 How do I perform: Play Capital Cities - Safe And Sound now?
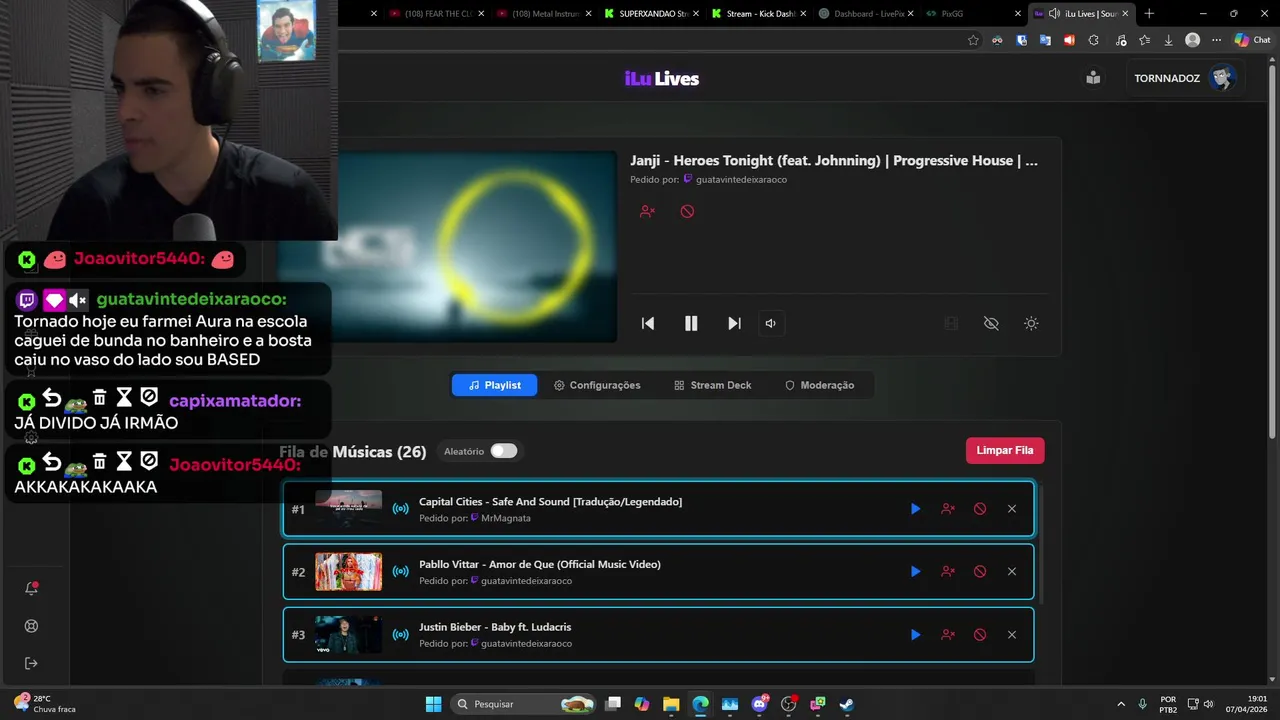click(x=915, y=509)
